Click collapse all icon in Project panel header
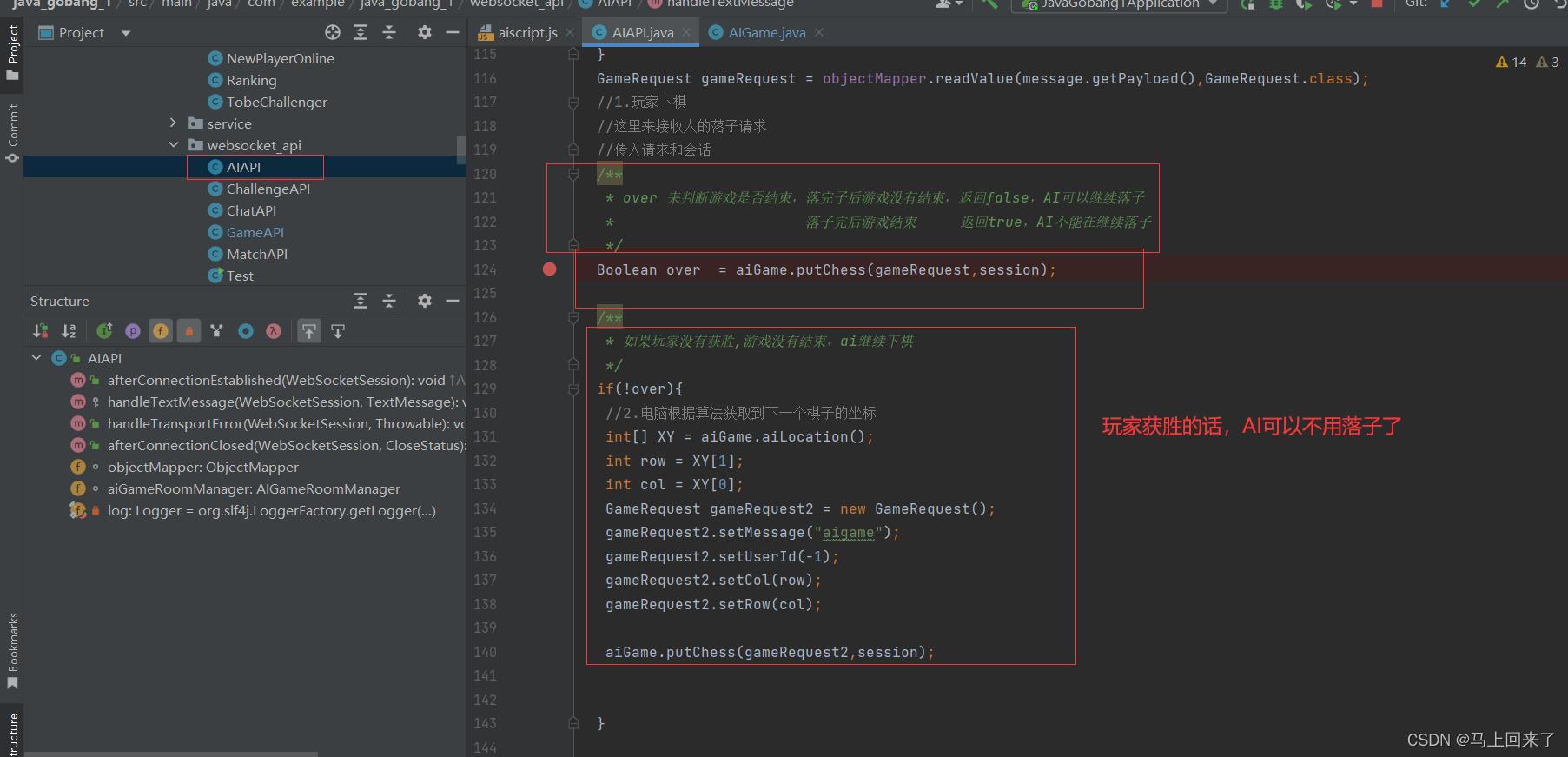This screenshot has width=1568, height=757. point(389,32)
